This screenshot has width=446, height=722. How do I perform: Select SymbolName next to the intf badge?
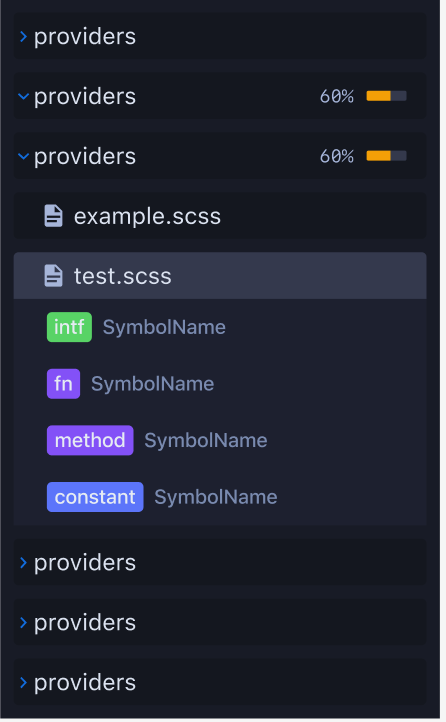[164, 328]
